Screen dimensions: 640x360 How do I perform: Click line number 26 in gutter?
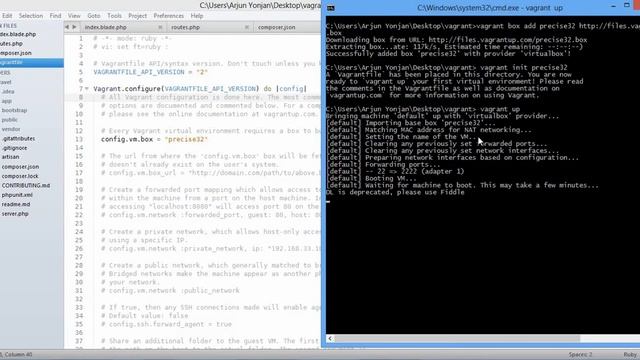79,249
